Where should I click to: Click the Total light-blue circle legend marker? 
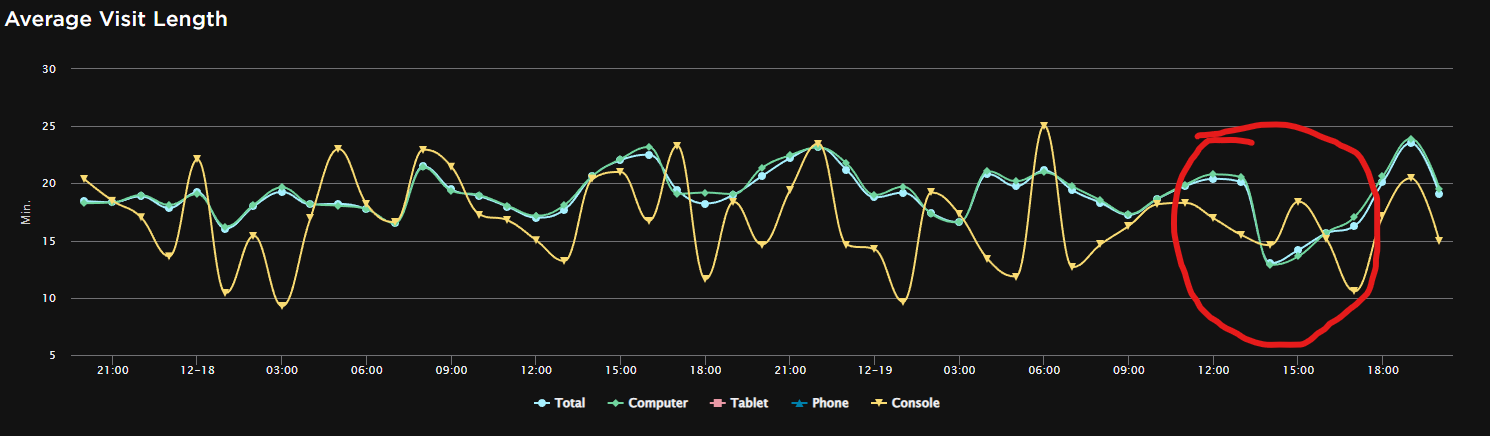coord(542,404)
